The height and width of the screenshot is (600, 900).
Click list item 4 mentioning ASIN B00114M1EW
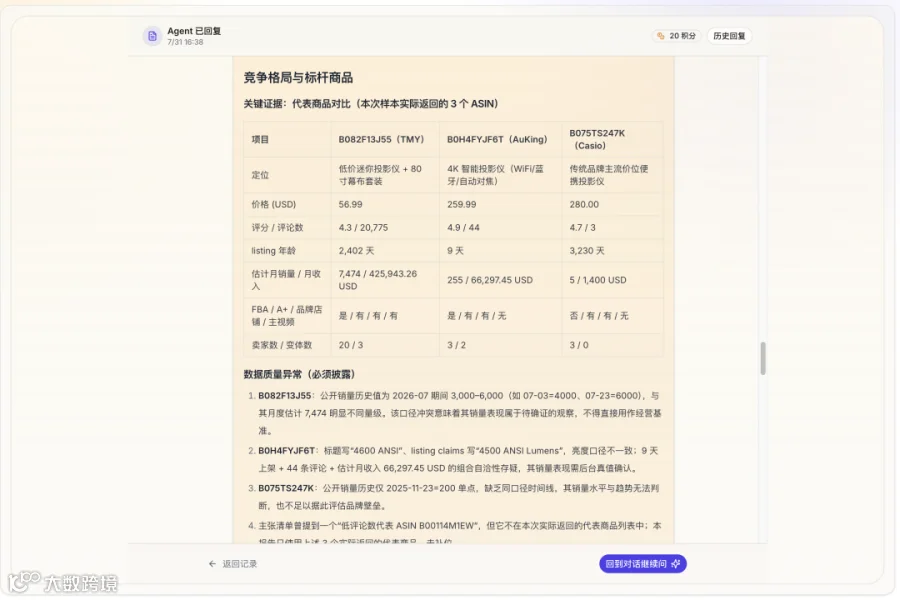point(459,532)
